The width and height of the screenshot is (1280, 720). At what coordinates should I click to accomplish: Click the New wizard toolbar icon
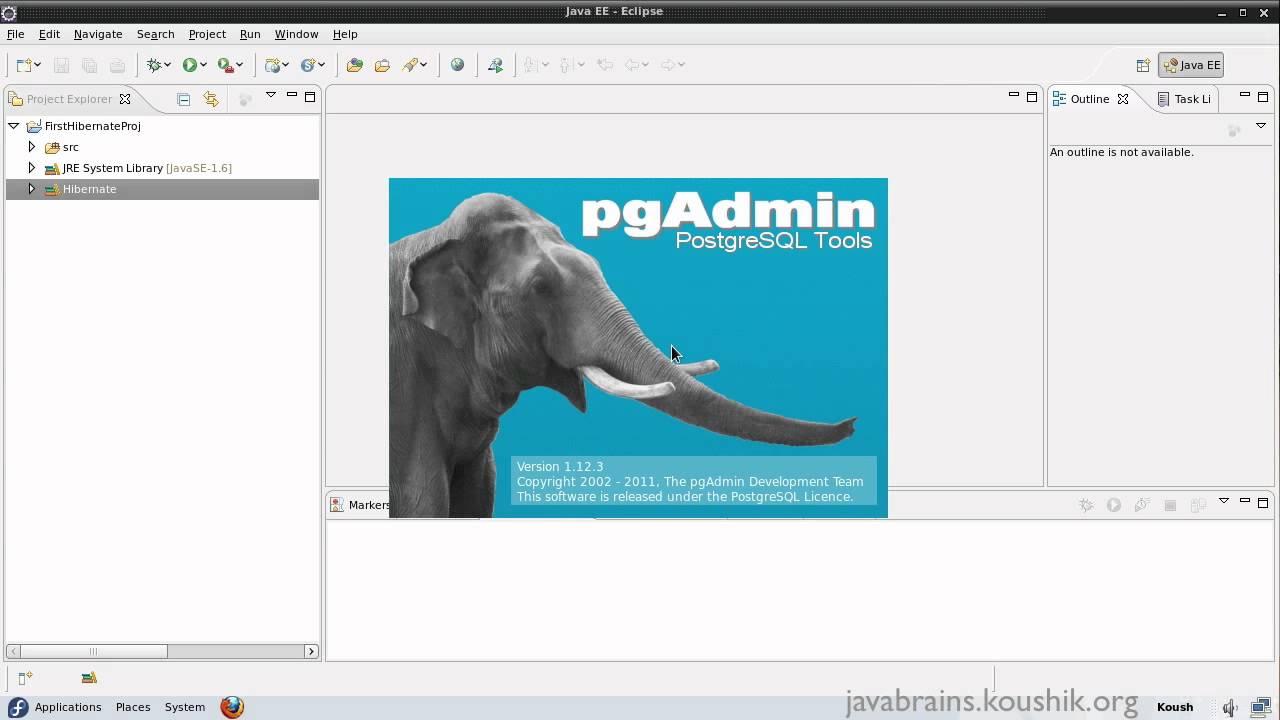click(x=24, y=65)
